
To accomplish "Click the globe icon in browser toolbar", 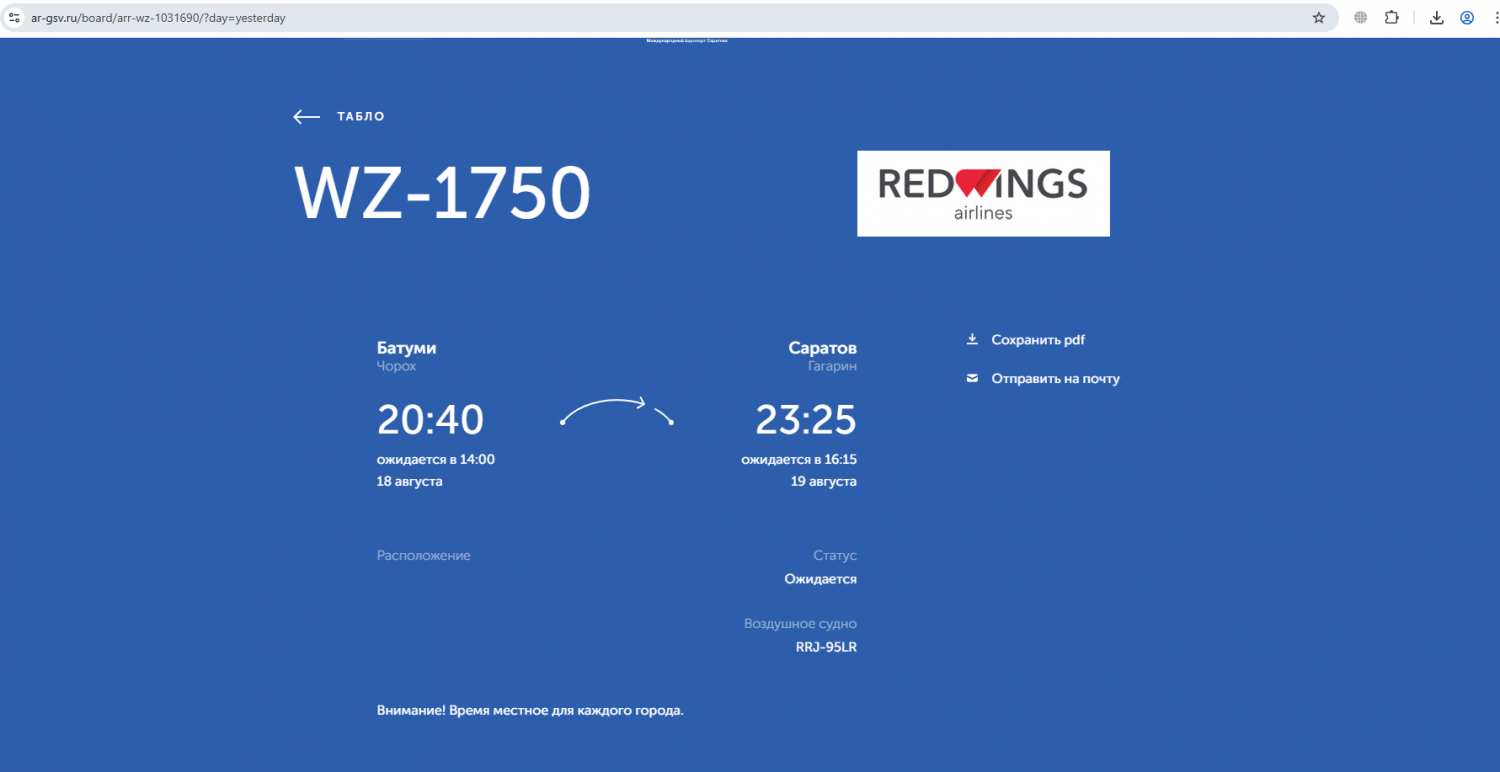I will click(x=1360, y=17).
